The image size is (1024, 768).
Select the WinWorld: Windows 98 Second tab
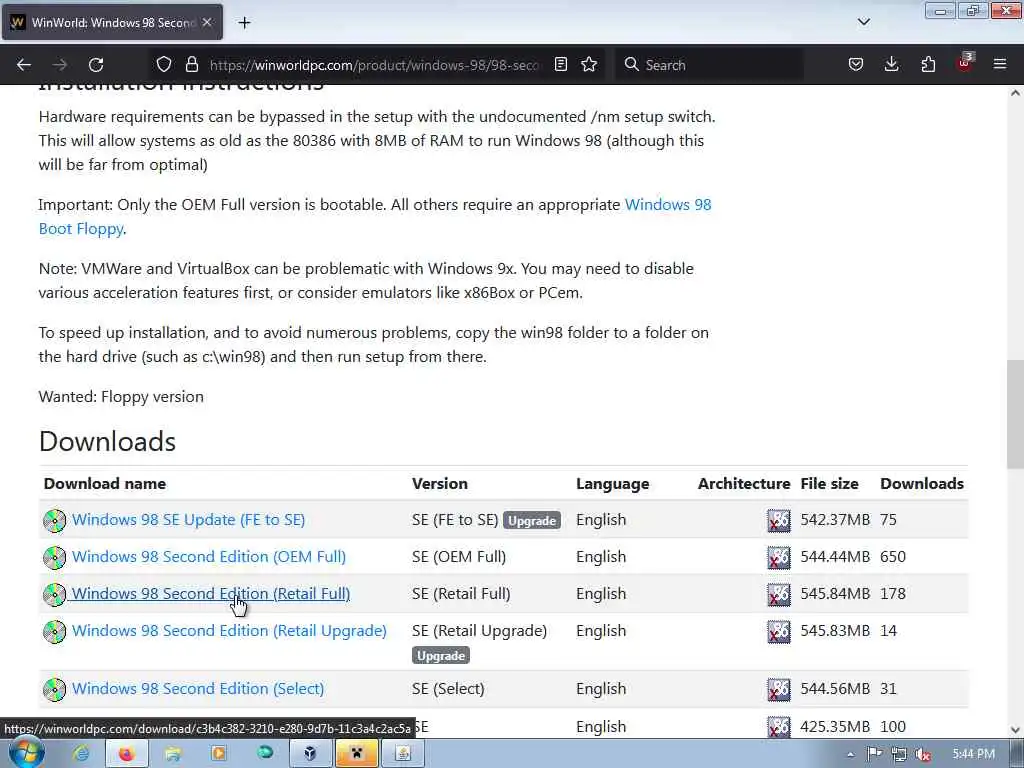click(x=112, y=22)
